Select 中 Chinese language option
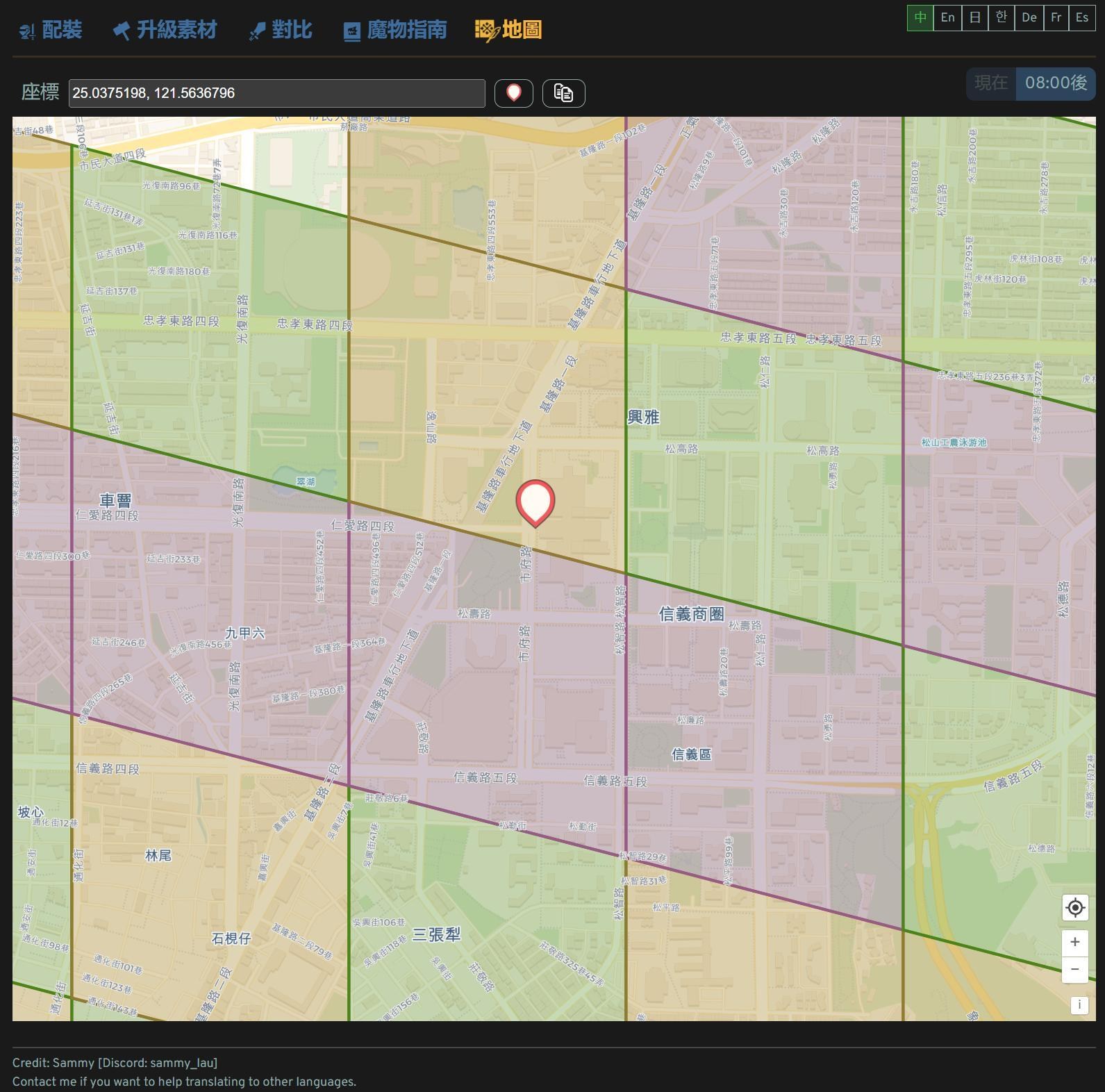 tap(920, 18)
